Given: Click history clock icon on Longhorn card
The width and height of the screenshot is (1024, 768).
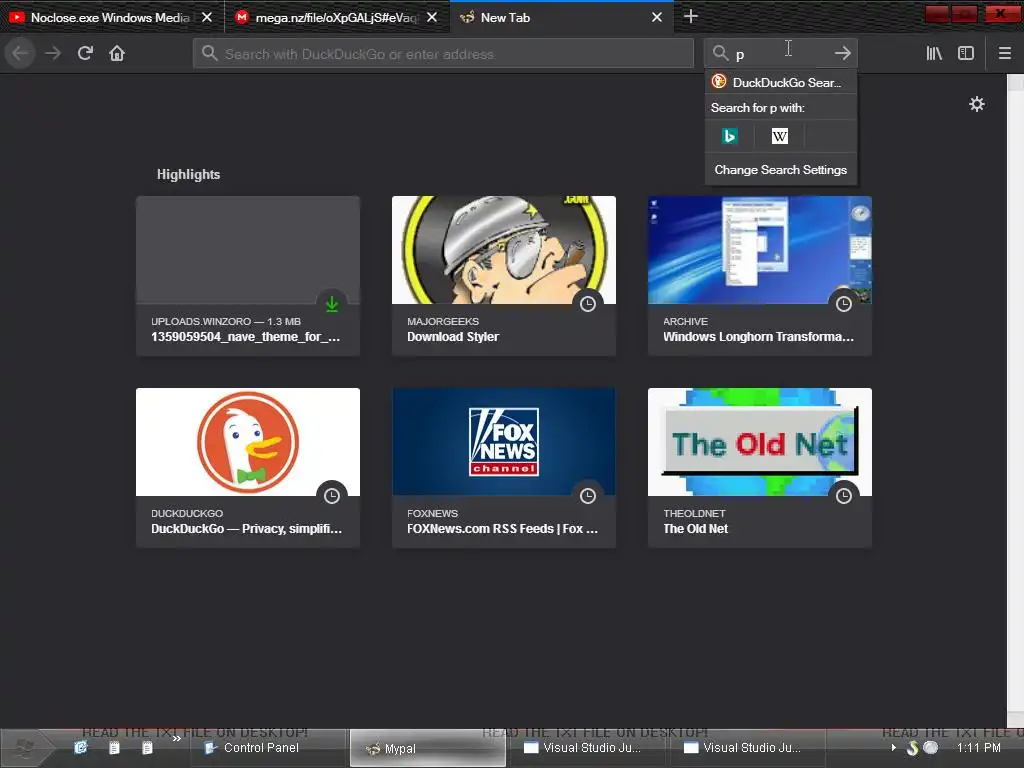Looking at the screenshot, I should (844, 304).
